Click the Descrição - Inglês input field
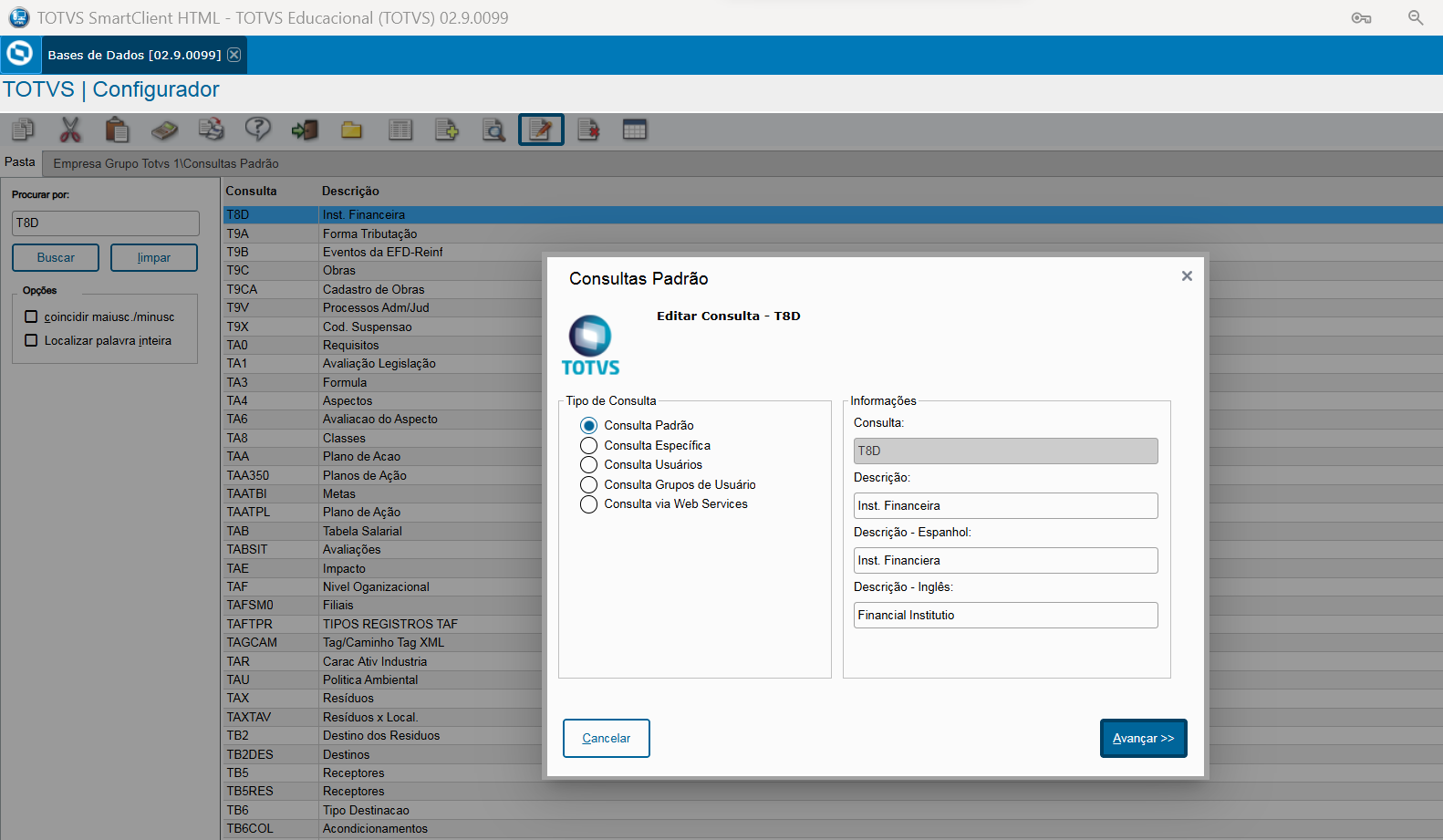Viewport: 1443px width, 840px height. (x=1006, y=616)
